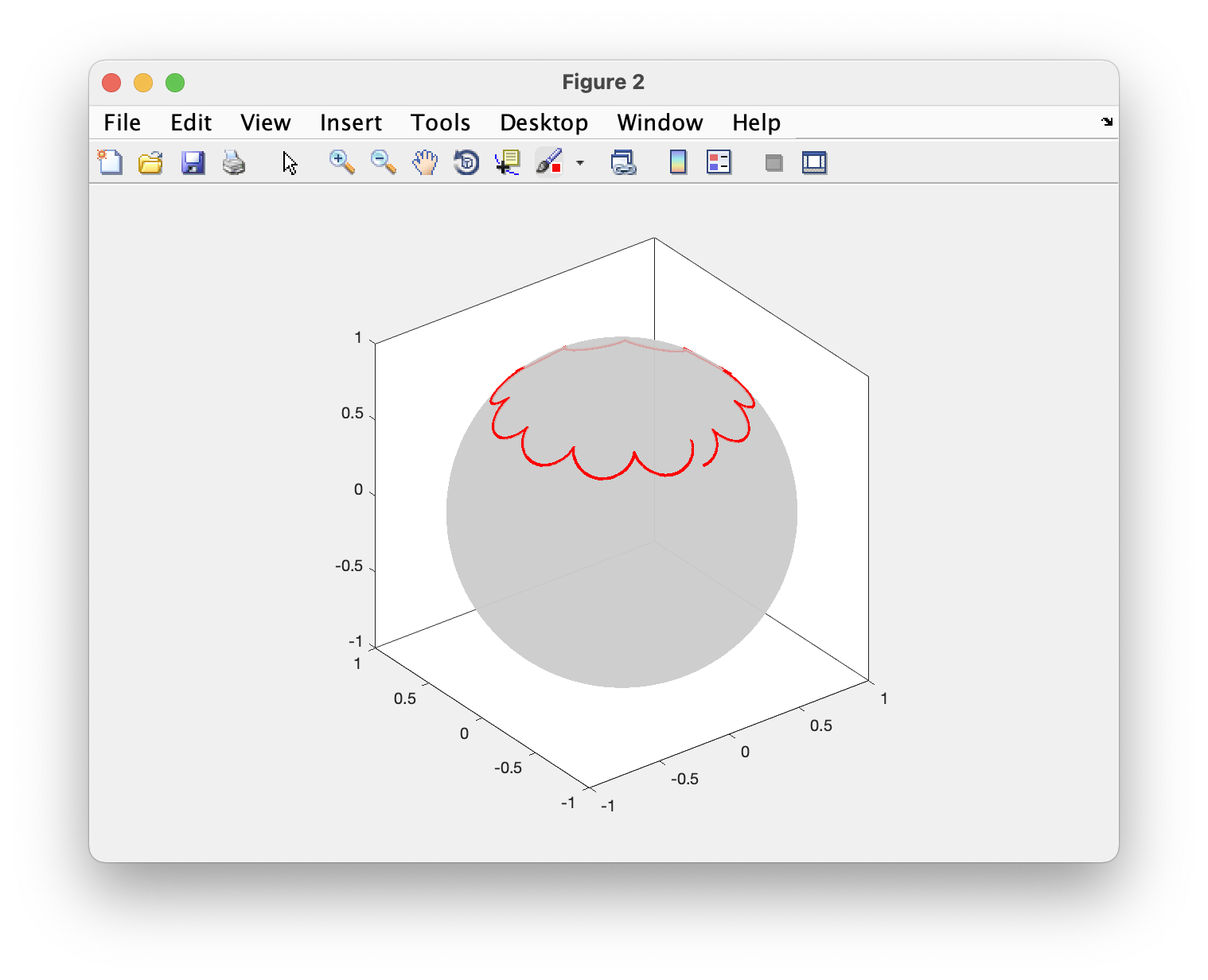Screen dimensions: 1208x980
Task: Open the View menu
Action: pyautogui.click(x=266, y=122)
